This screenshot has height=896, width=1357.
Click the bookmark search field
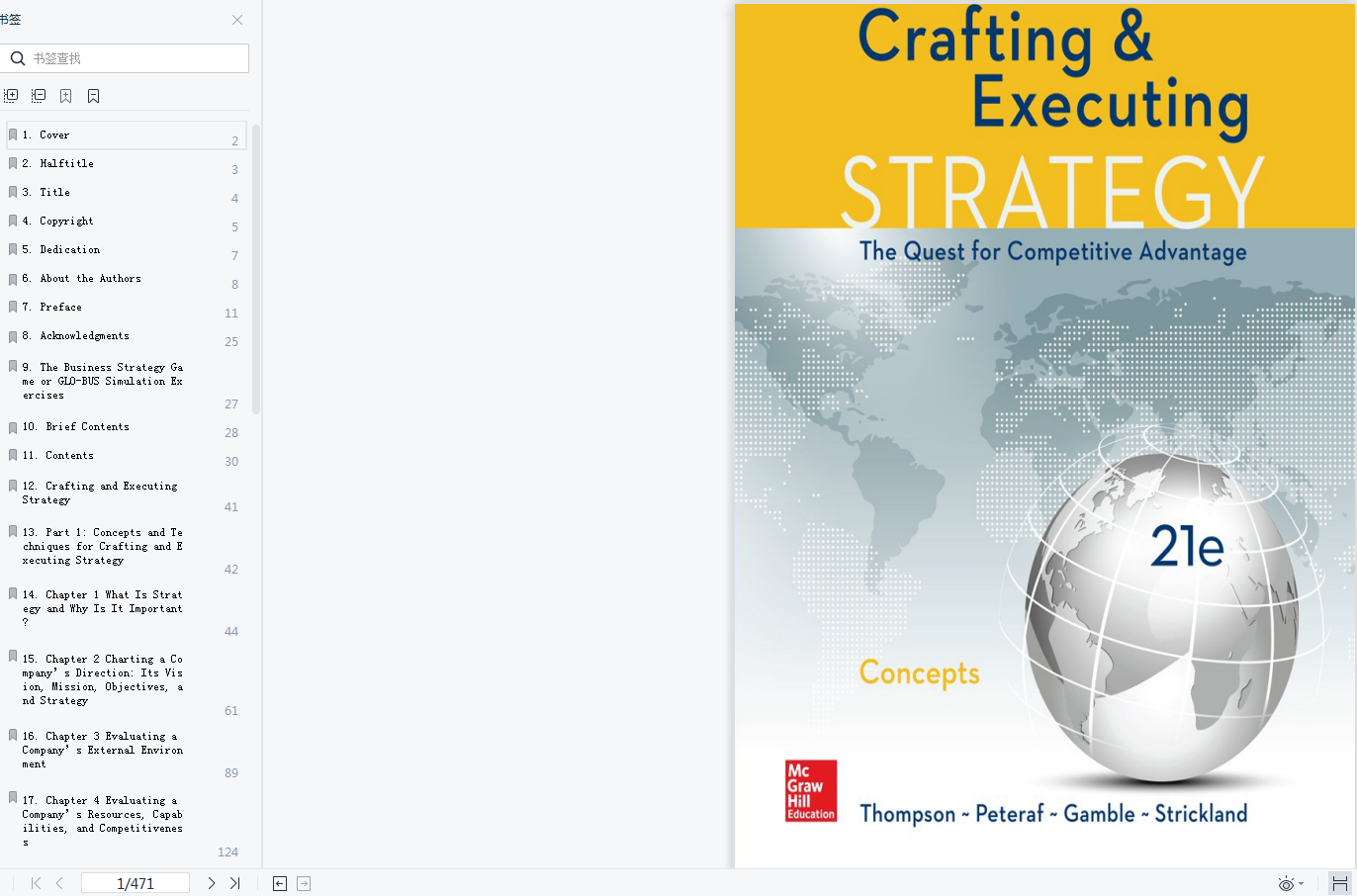pyautogui.click(x=125, y=58)
